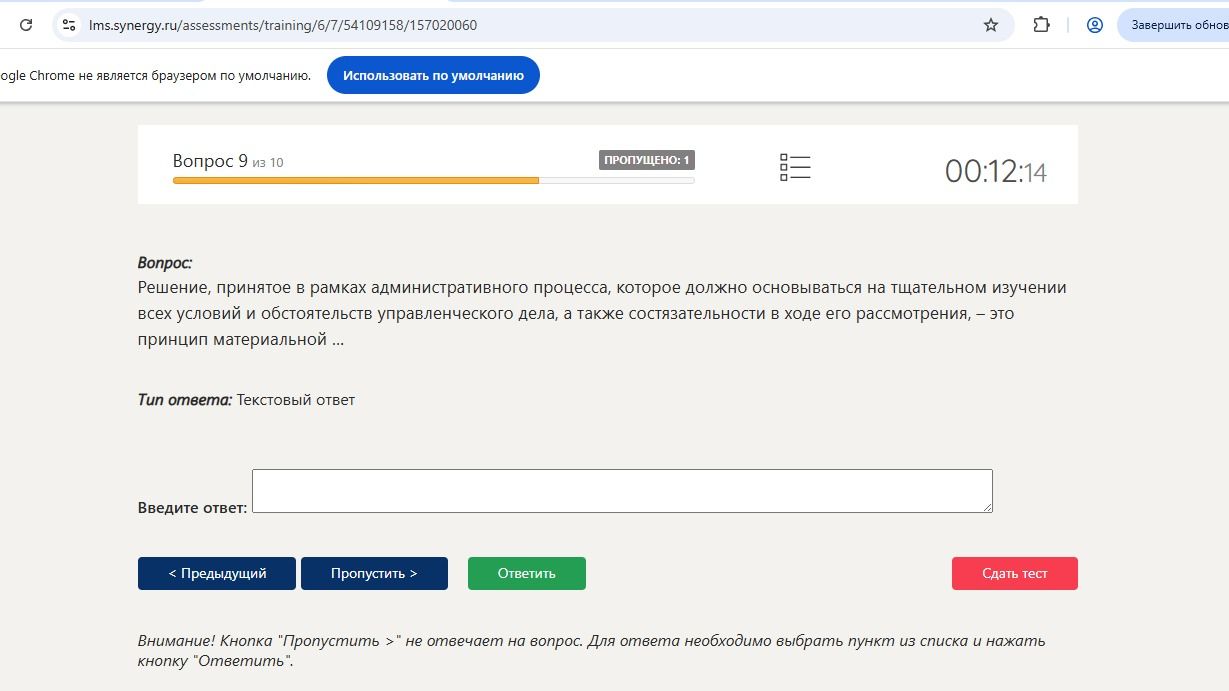Screen dimensions: 1229x691
Task: Submit answer with 'Ответить' button
Action: pyautogui.click(x=527, y=573)
